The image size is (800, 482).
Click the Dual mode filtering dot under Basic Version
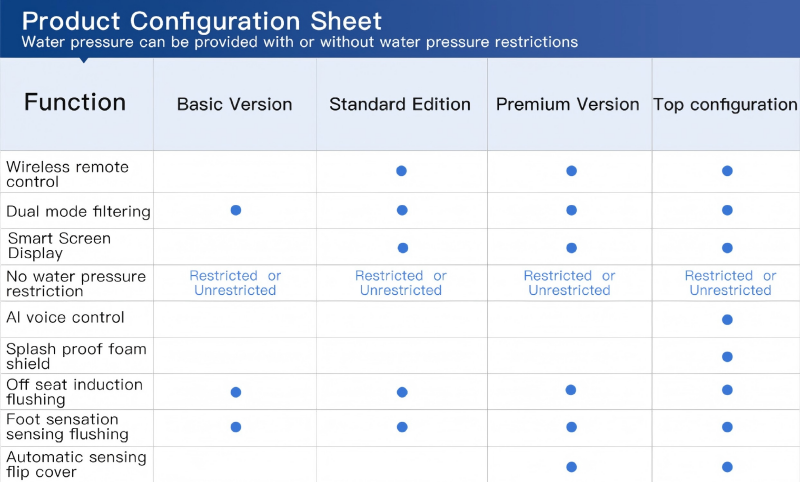[x=236, y=210]
